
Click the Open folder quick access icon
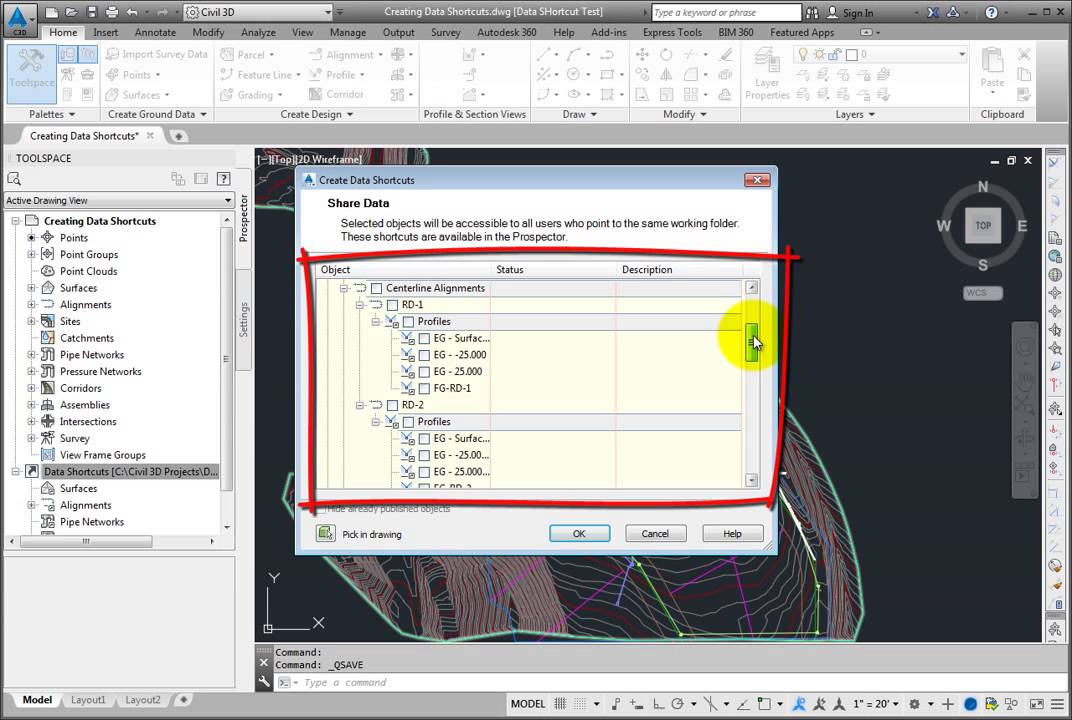[71, 12]
